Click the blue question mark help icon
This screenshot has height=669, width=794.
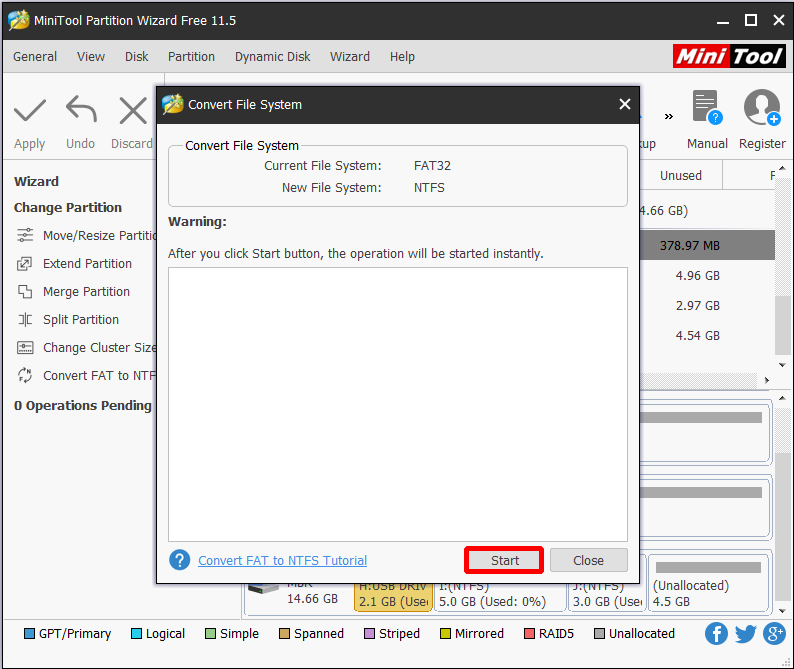click(x=179, y=560)
